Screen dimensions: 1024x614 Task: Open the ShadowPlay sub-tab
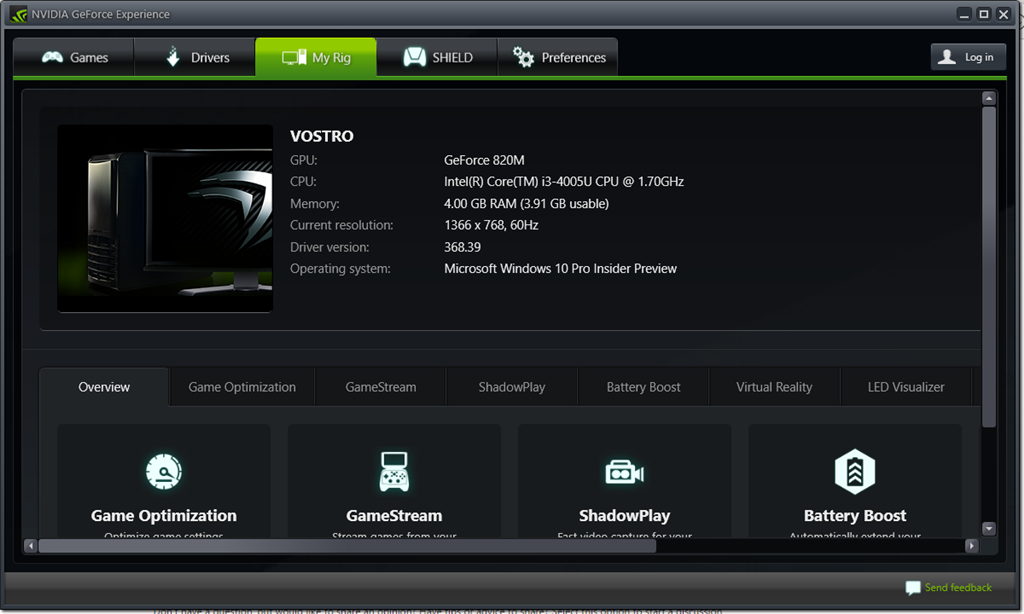tap(512, 387)
